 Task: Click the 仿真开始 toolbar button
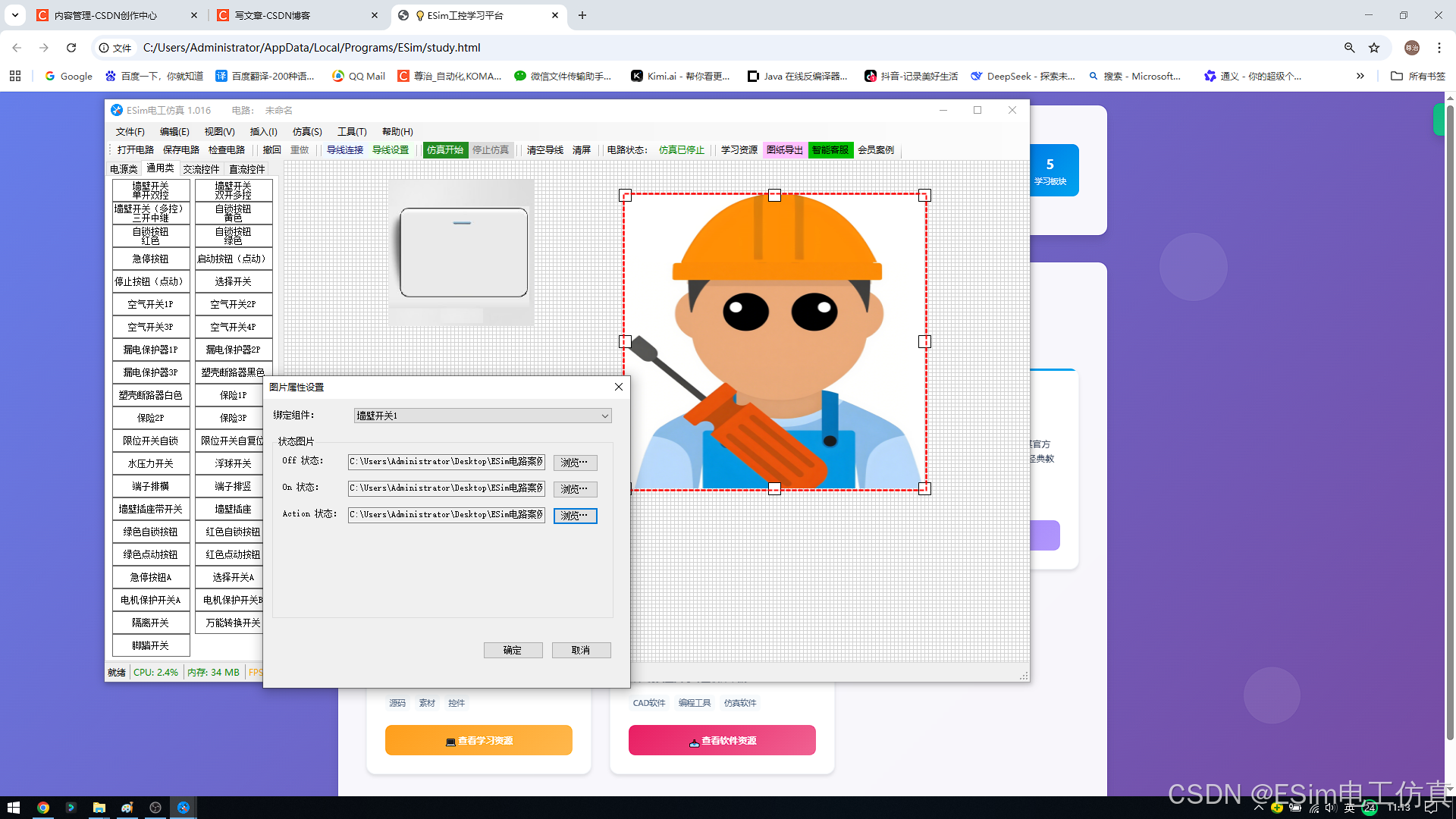tap(444, 150)
